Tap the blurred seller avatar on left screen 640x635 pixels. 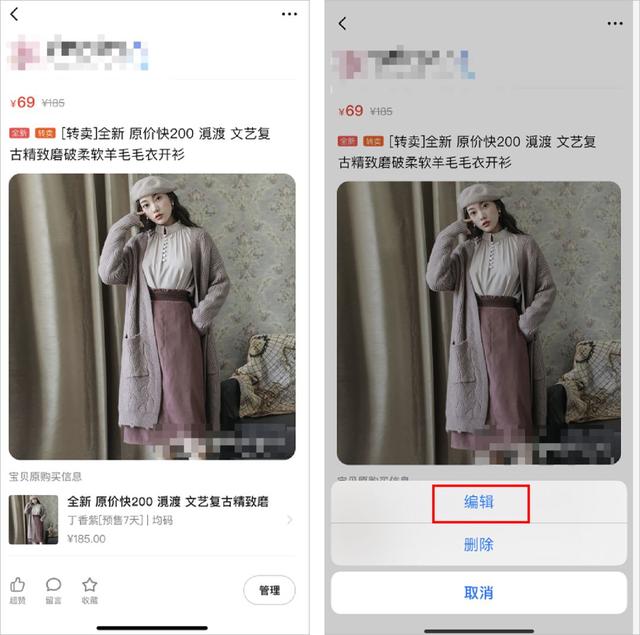tap(24, 53)
